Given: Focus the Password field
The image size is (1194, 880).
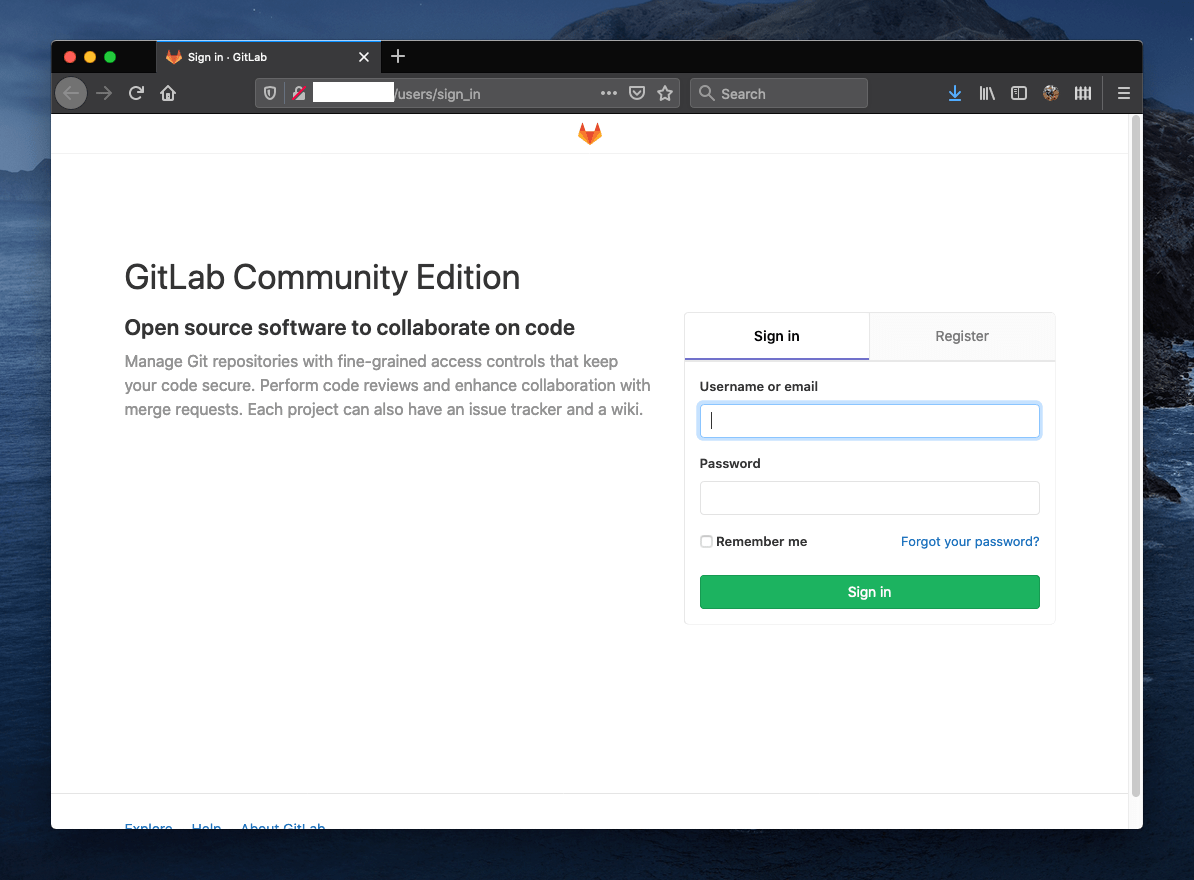Looking at the screenshot, I should tap(870, 498).
